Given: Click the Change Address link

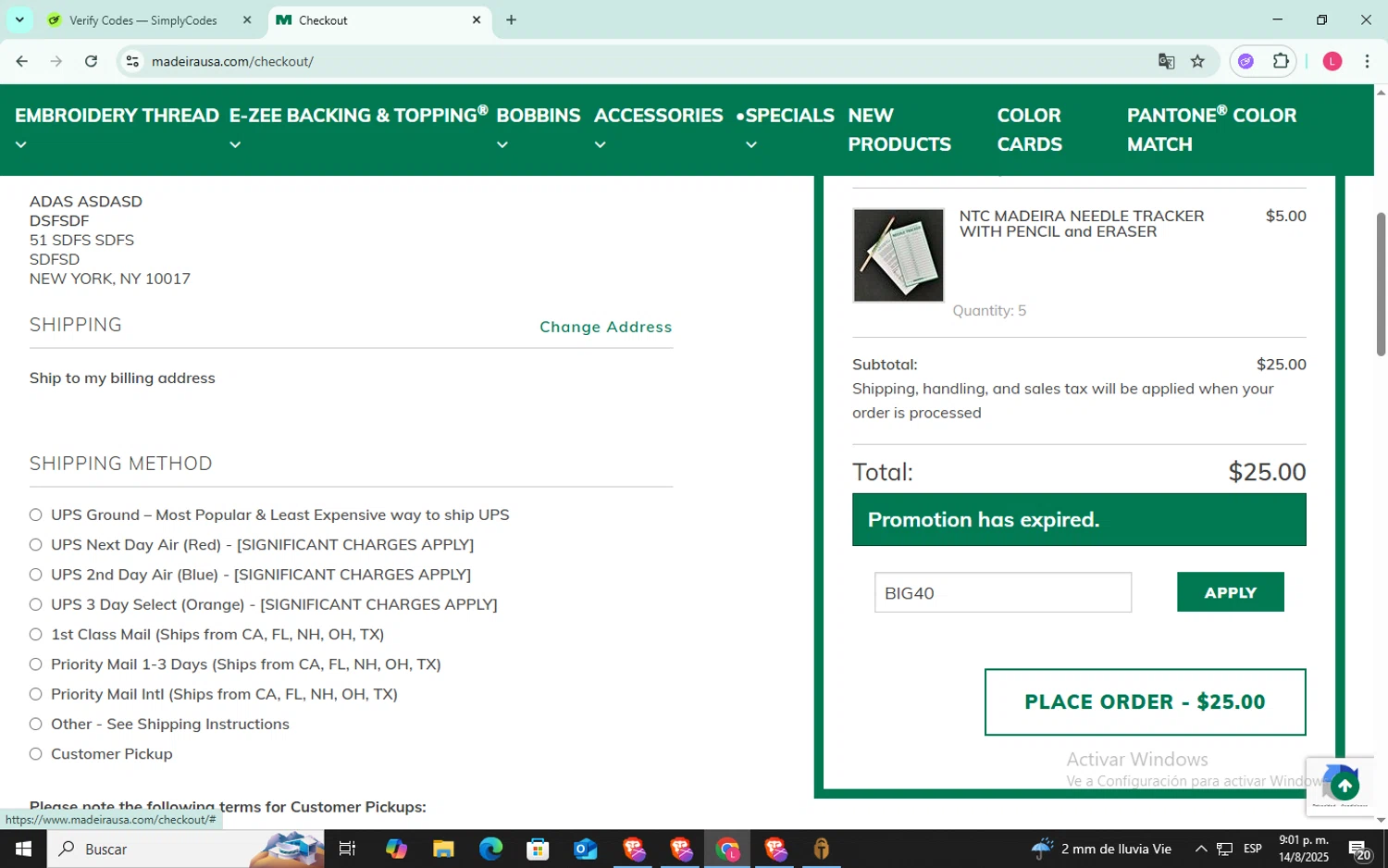Looking at the screenshot, I should click(x=606, y=327).
